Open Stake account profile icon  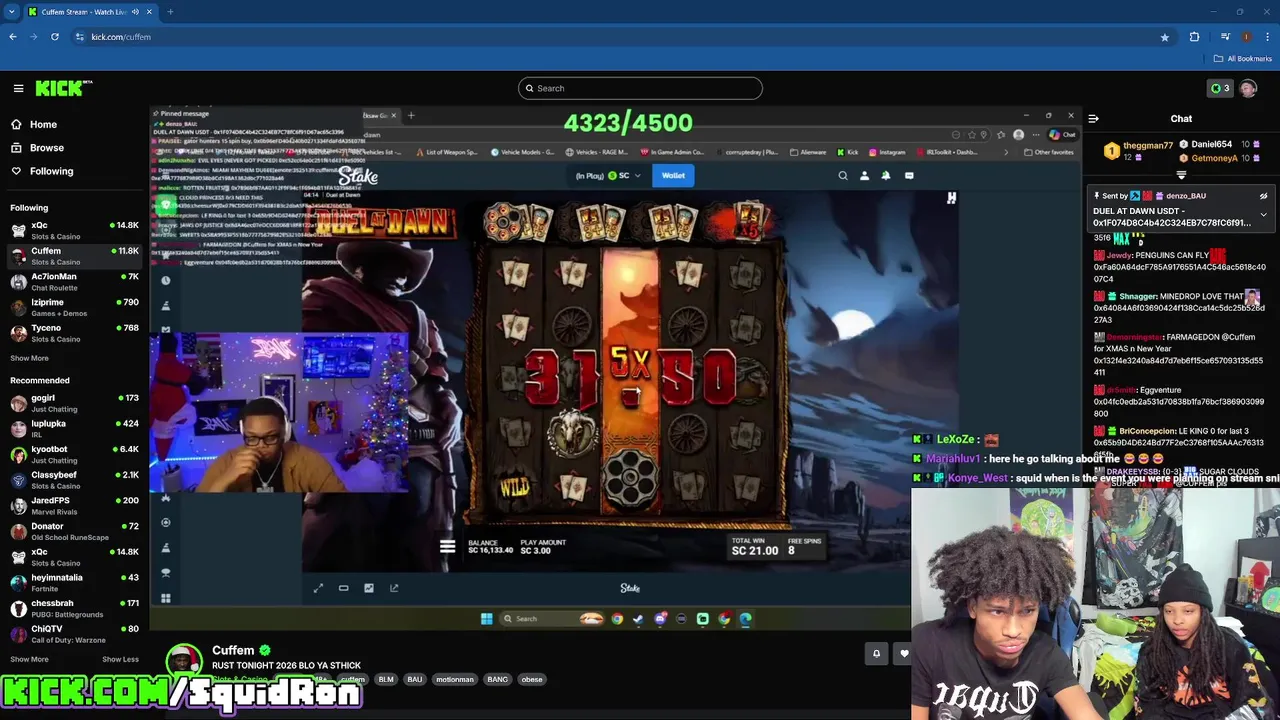pos(864,176)
